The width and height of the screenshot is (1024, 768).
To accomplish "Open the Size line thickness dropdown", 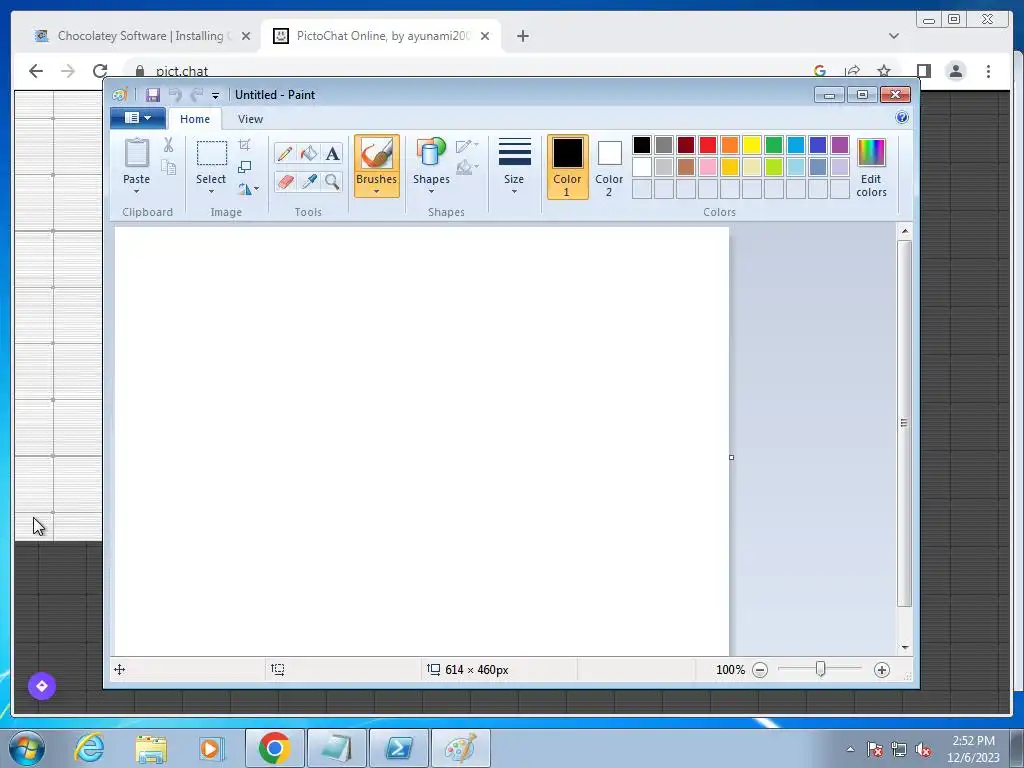I will coord(514,166).
